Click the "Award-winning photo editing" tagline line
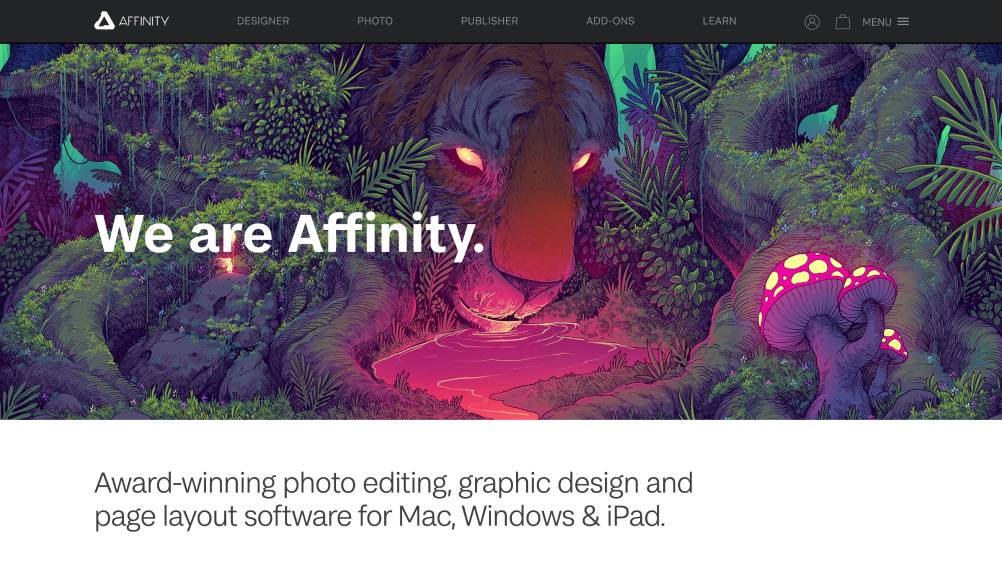Screen dimensions: 1002x564 pyautogui.click(x=394, y=484)
